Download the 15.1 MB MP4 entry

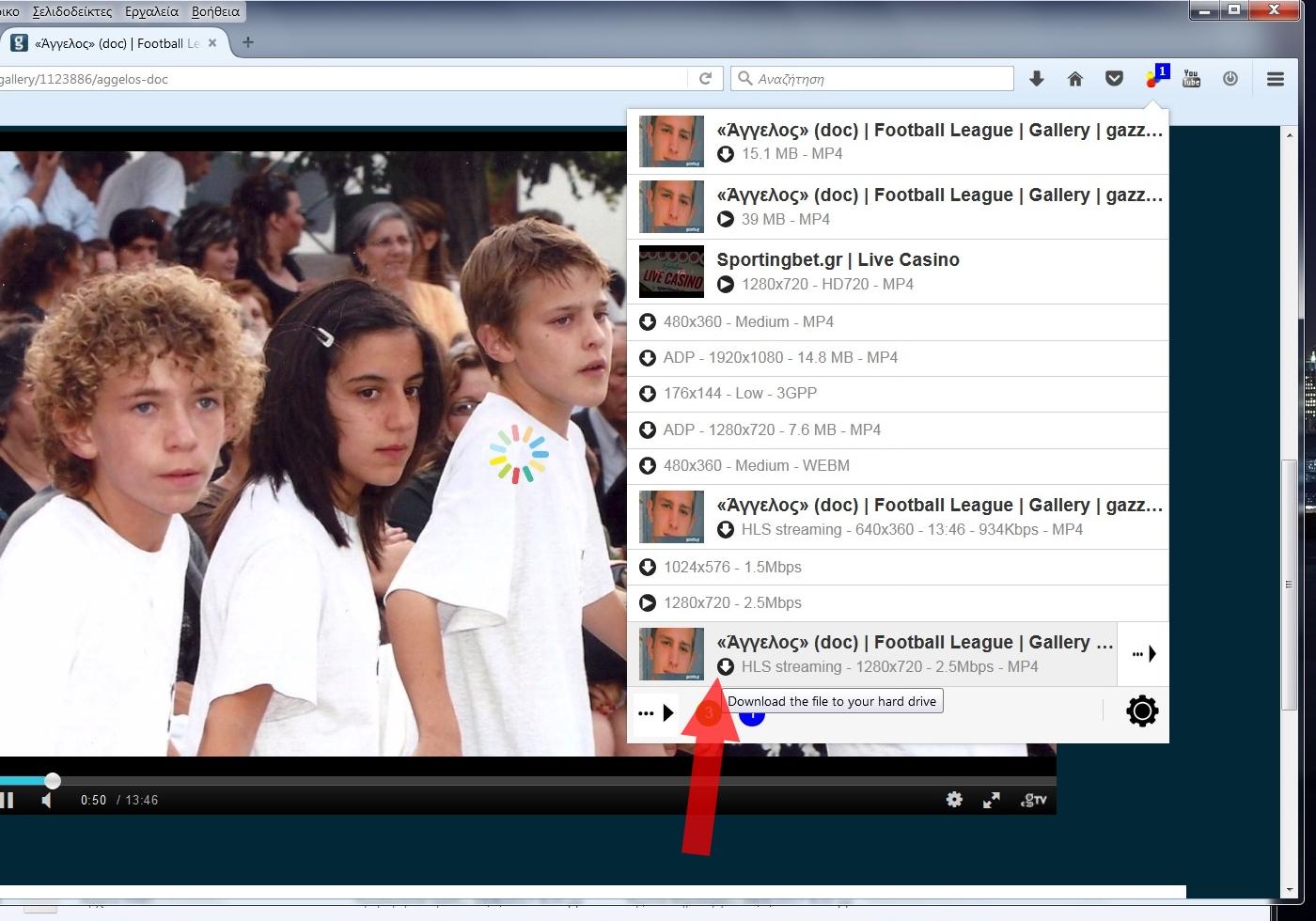pyautogui.click(x=726, y=154)
